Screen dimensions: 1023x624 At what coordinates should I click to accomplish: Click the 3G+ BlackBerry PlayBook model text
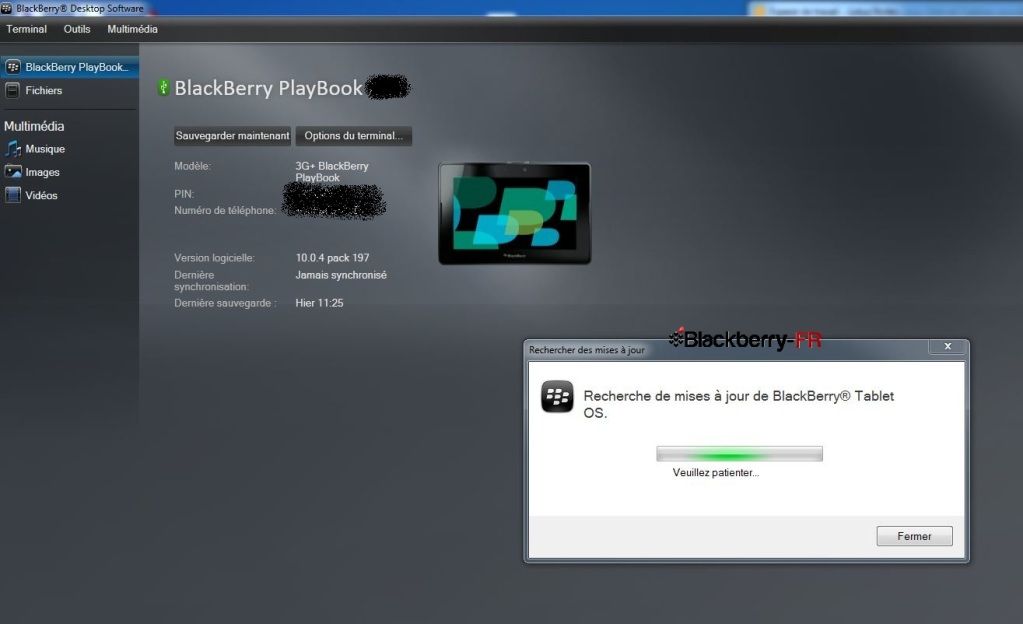(332, 172)
